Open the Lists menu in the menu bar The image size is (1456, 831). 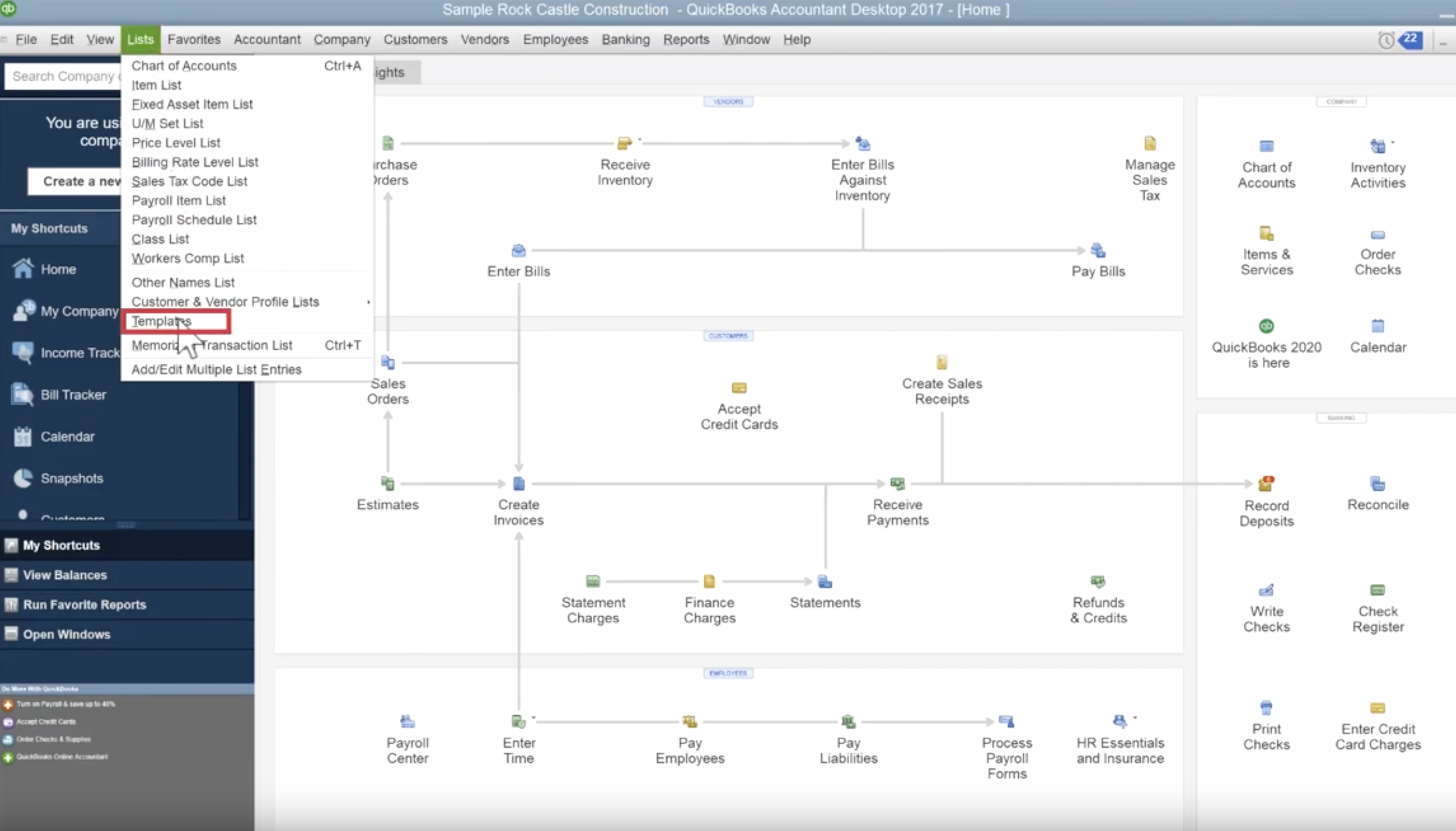coord(140,39)
